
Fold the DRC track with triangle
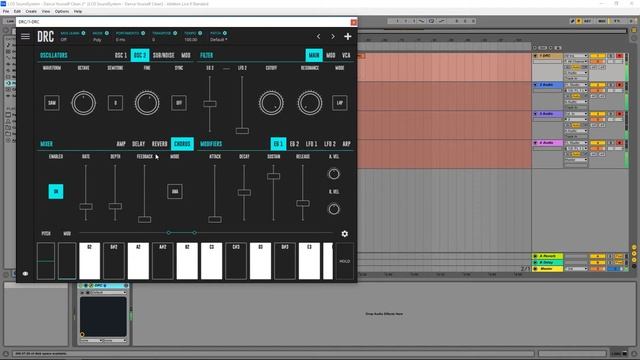click(x=536, y=56)
